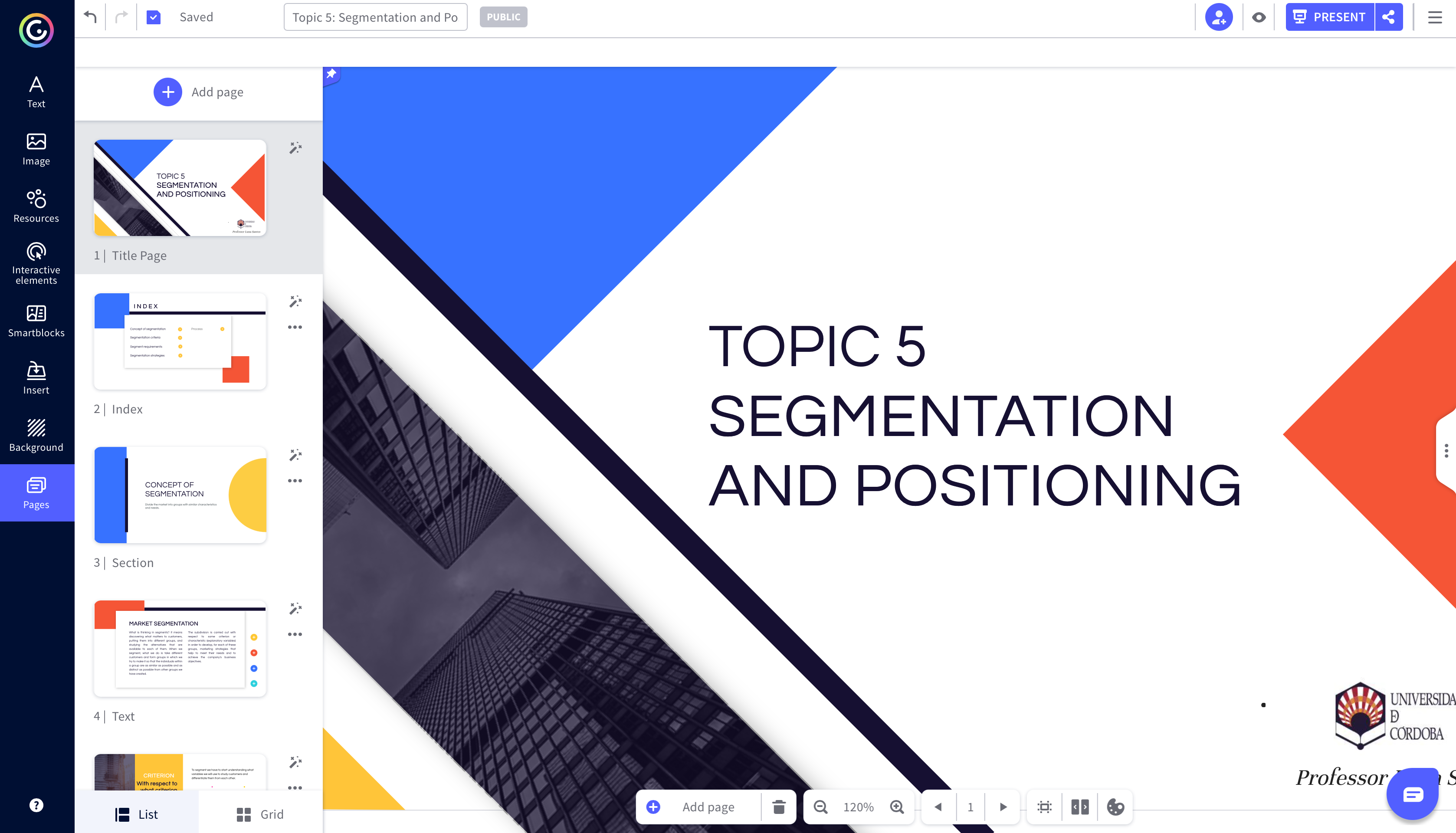Select the Market Segmentation page thumbnail
The image size is (1456, 833).
(x=180, y=648)
